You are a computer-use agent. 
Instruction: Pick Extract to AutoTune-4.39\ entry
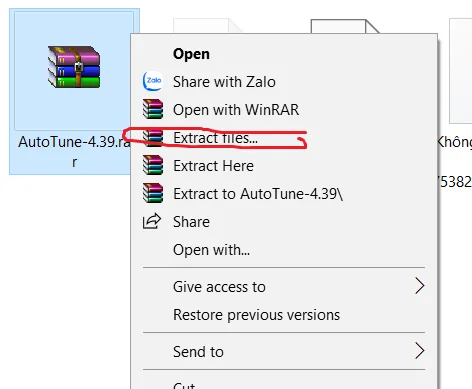(258, 194)
